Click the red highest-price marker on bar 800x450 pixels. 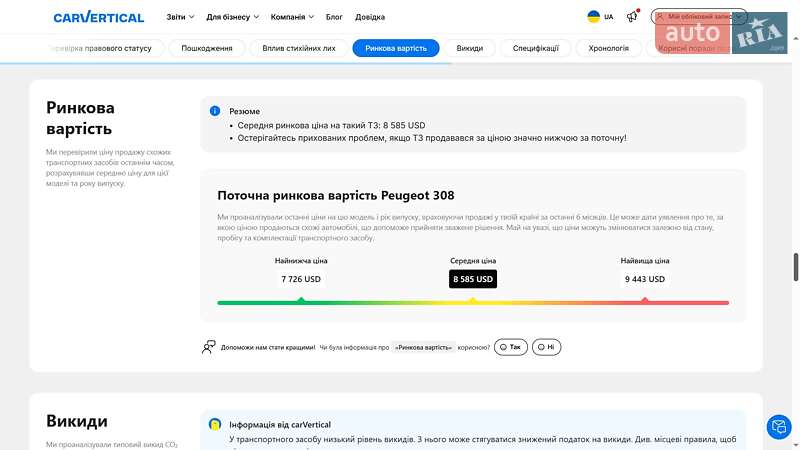[645, 300]
